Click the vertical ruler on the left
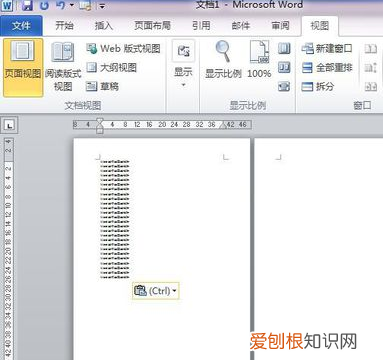 coord(8,248)
